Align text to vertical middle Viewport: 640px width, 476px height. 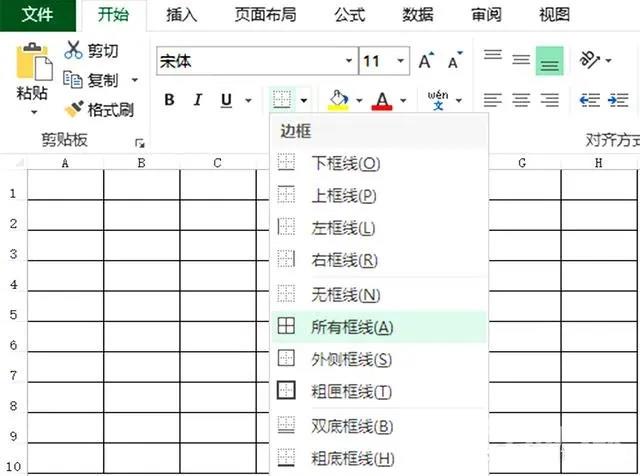click(521, 61)
